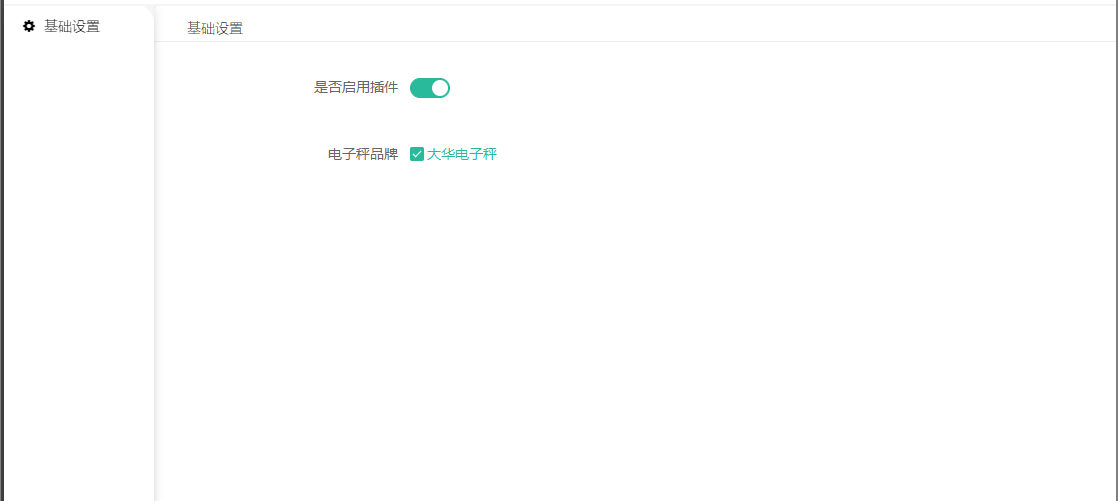This screenshot has width=1118, height=501.
Task: Open the 基础设置 sidebar menu item
Action: click(x=78, y=26)
